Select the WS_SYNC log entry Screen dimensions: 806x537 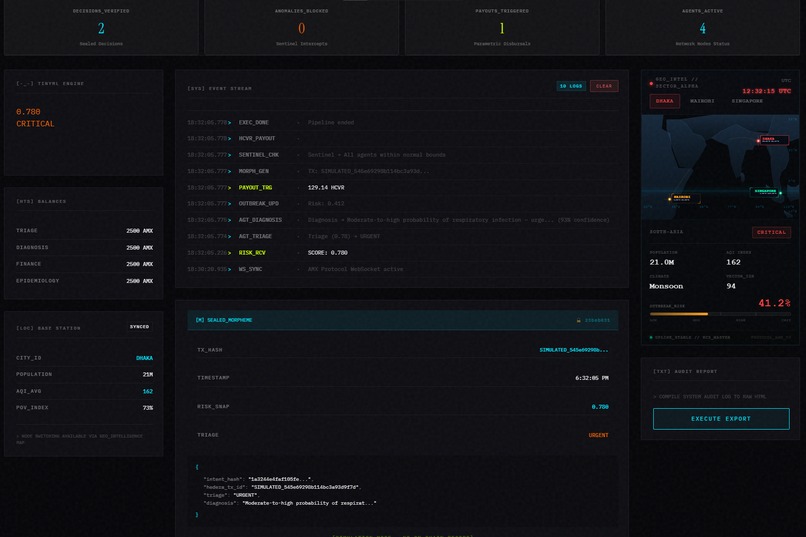click(x=402, y=269)
